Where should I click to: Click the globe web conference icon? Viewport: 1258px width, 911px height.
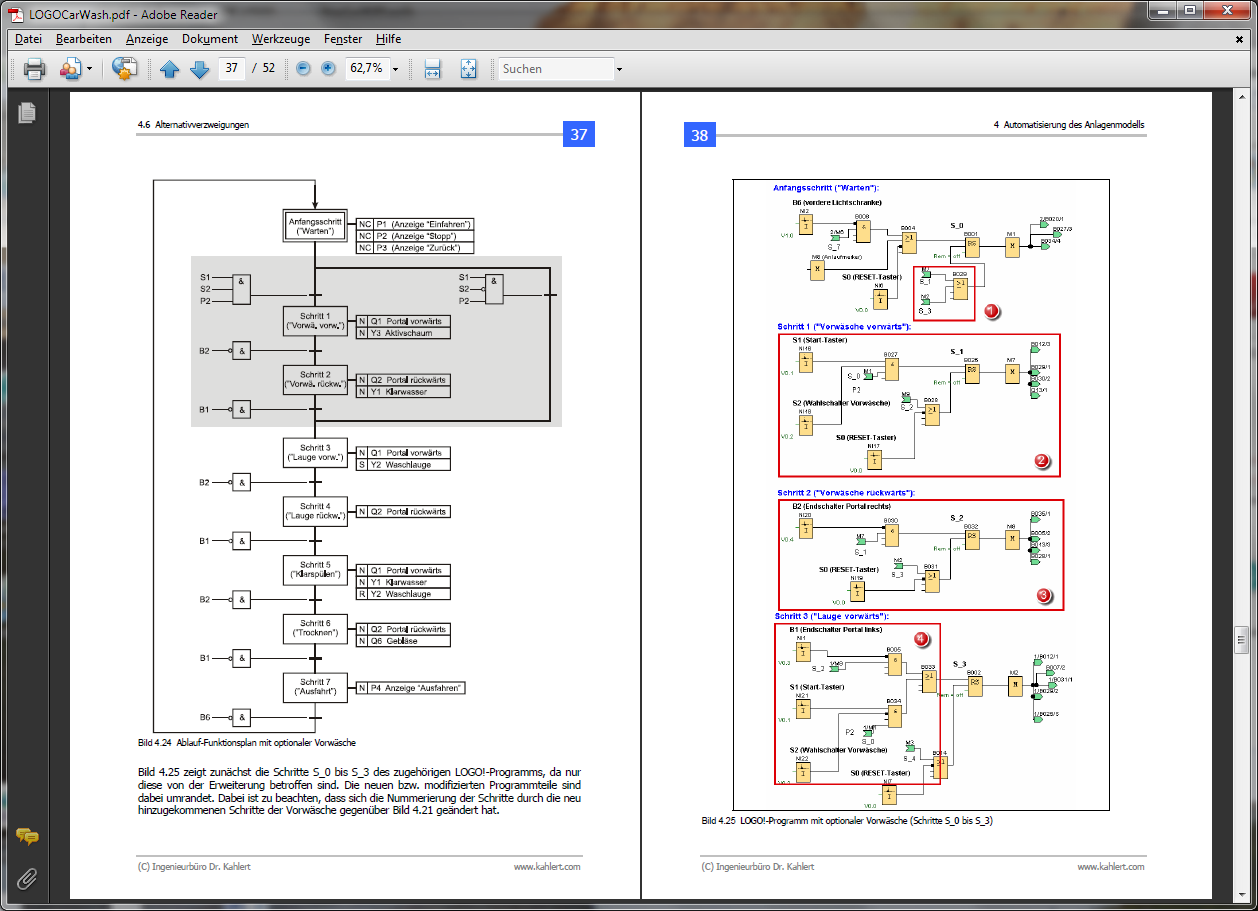point(124,69)
